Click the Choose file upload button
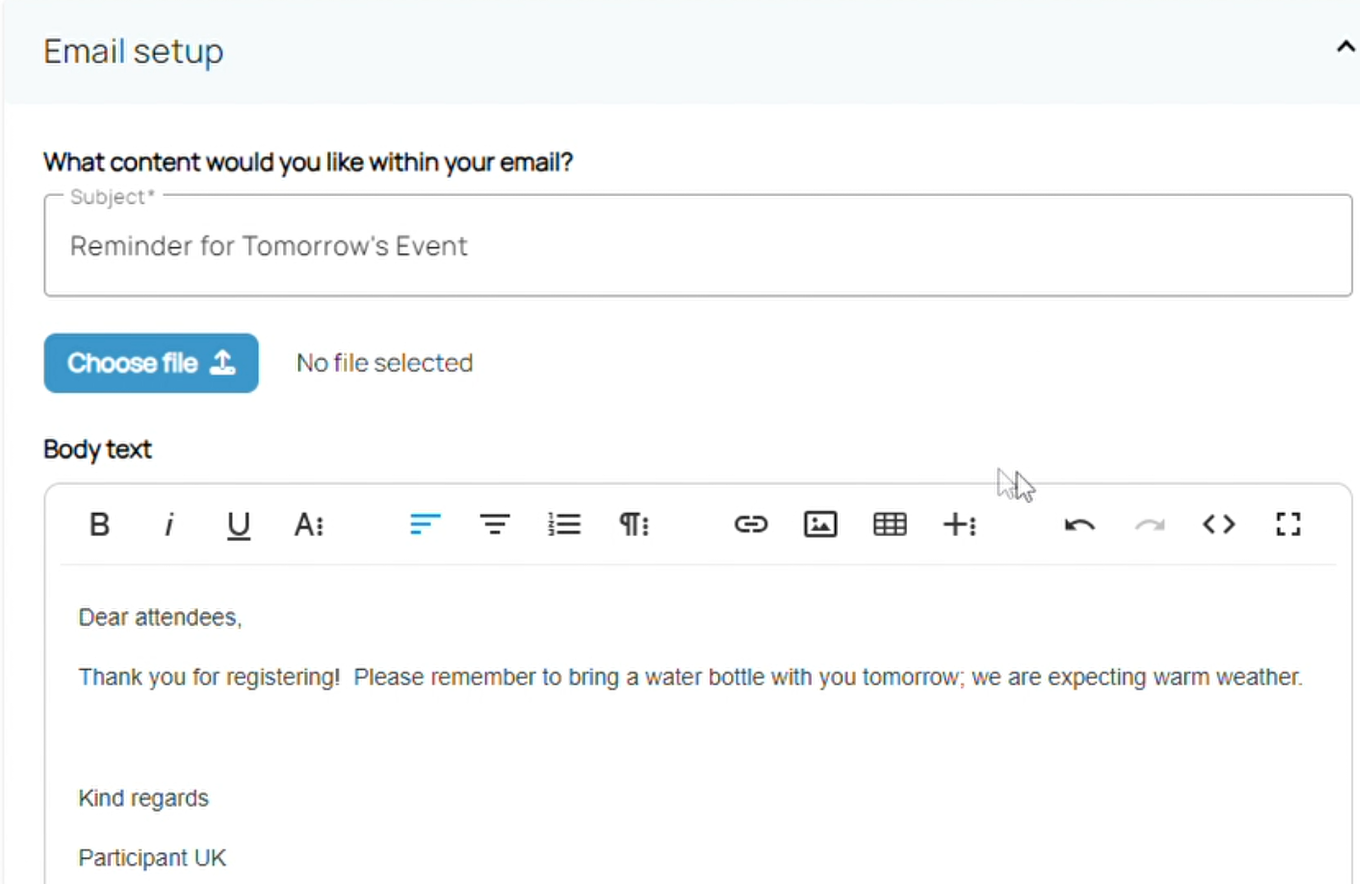The image size is (1360, 884). [x=151, y=363]
